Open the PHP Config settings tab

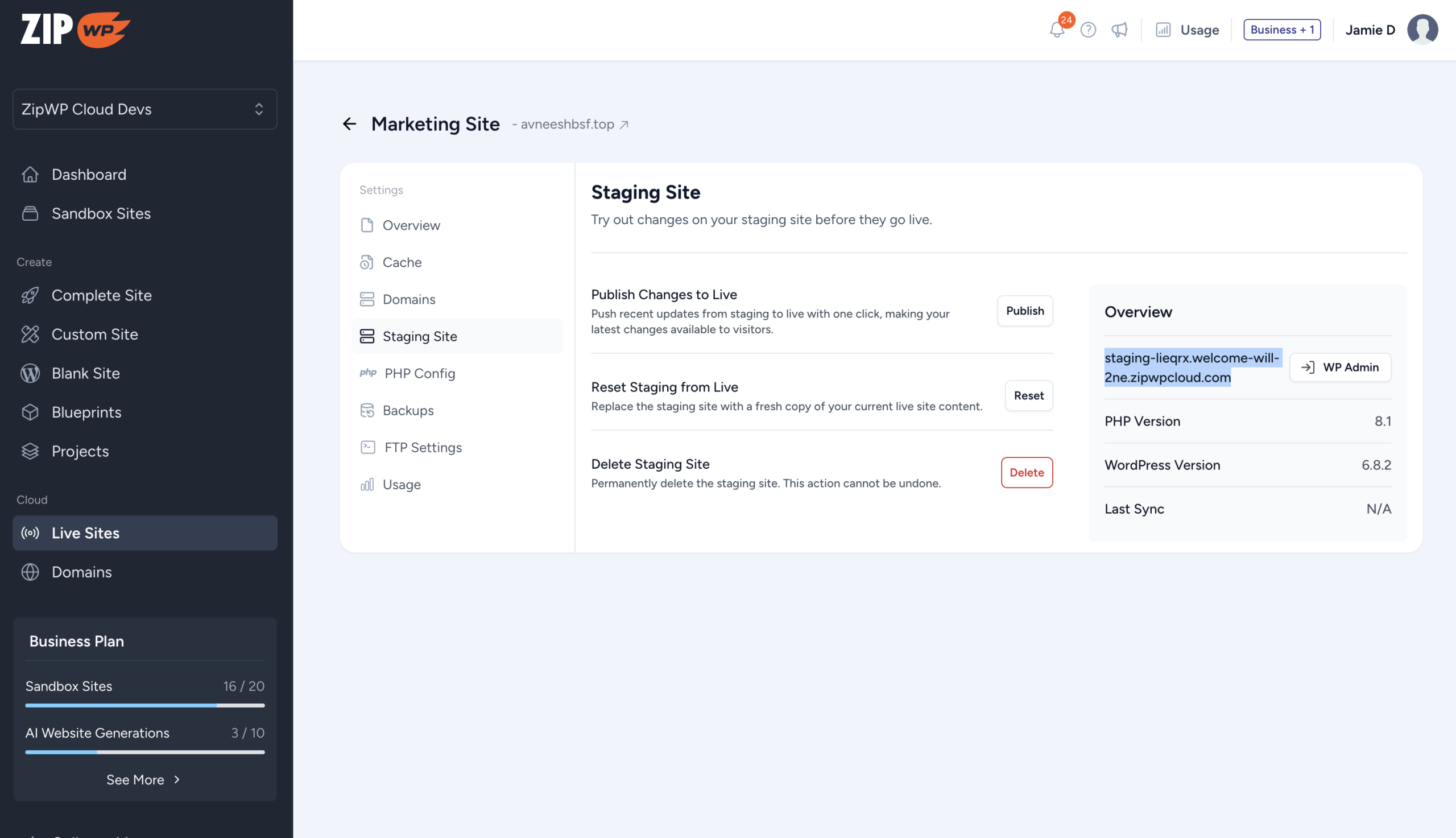(419, 373)
